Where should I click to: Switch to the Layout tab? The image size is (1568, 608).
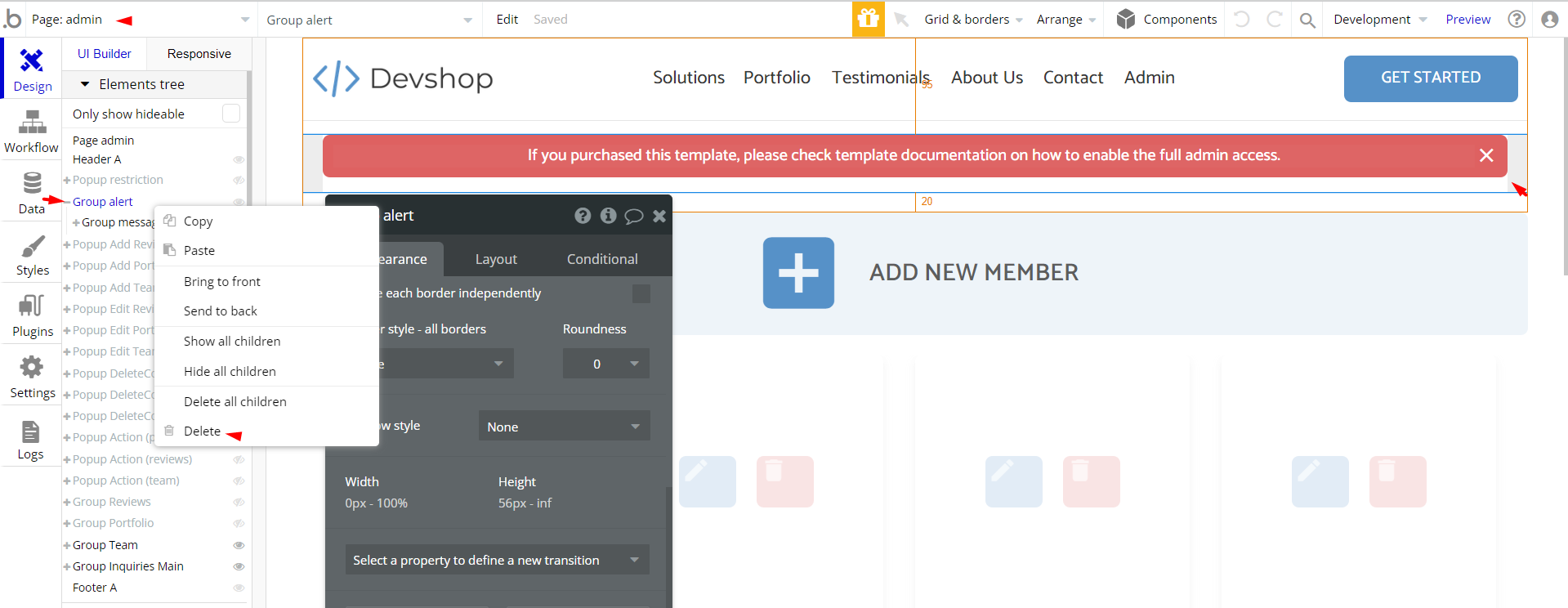coord(496,259)
